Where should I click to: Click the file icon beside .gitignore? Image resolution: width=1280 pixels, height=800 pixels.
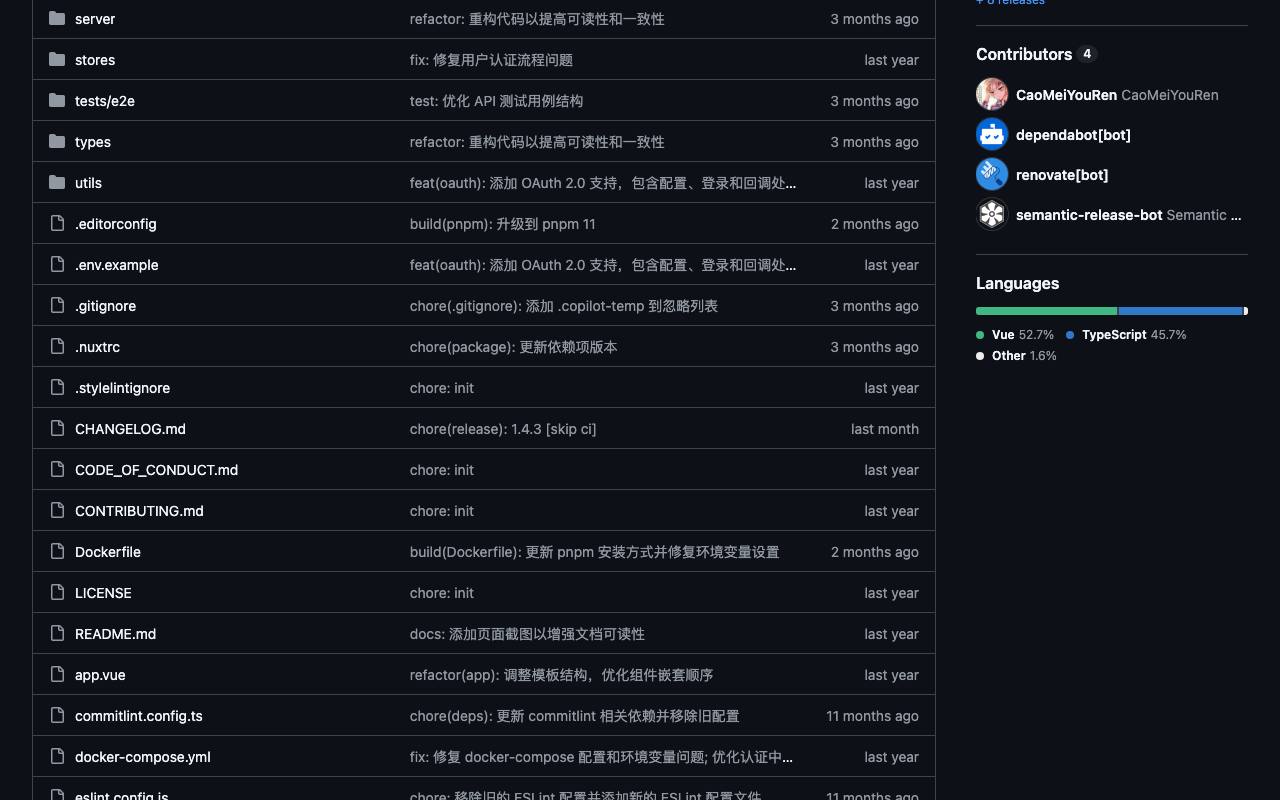pyautogui.click(x=57, y=306)
